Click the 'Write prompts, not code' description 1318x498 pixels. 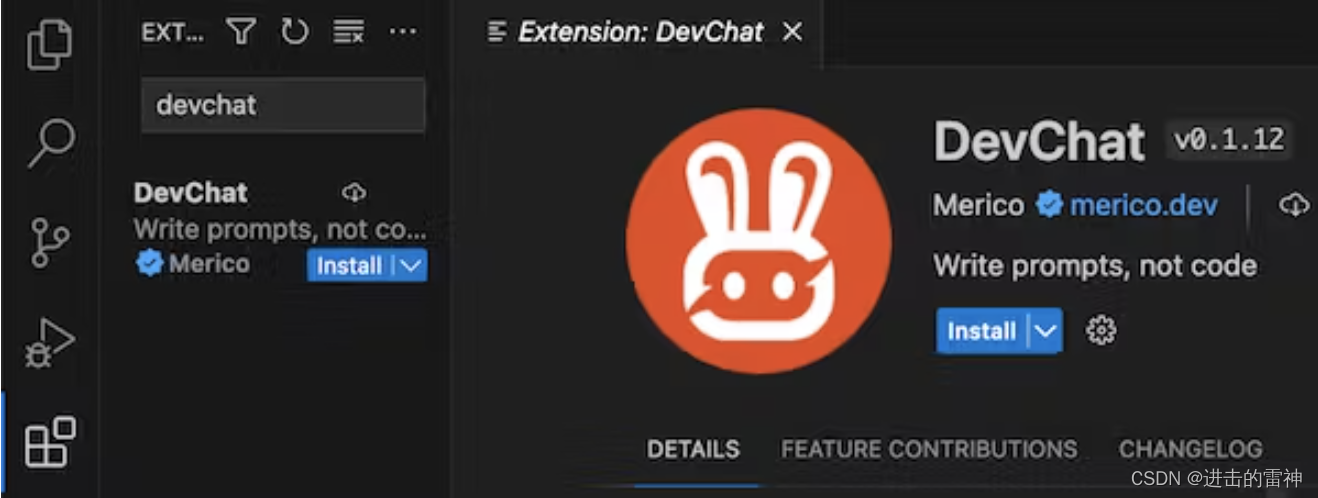(1095, 266)
